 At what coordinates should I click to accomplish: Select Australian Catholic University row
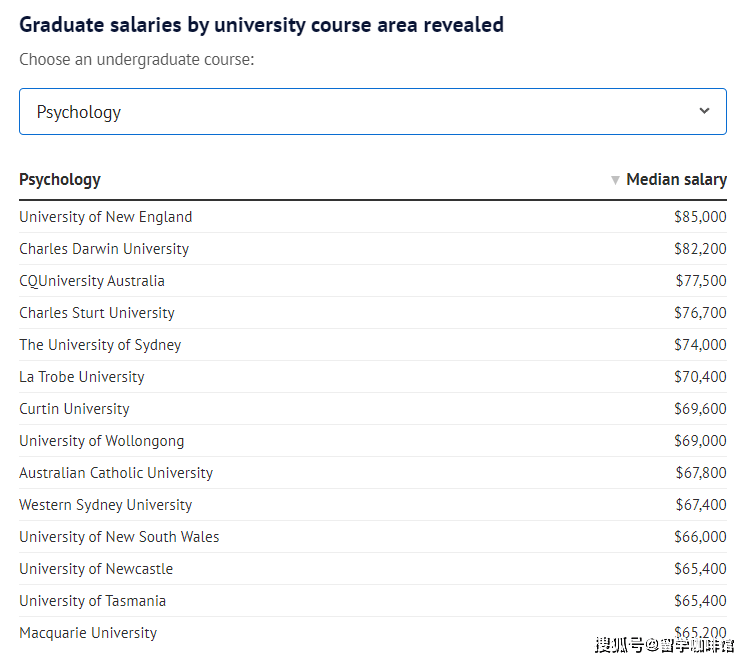pos(116,473)
